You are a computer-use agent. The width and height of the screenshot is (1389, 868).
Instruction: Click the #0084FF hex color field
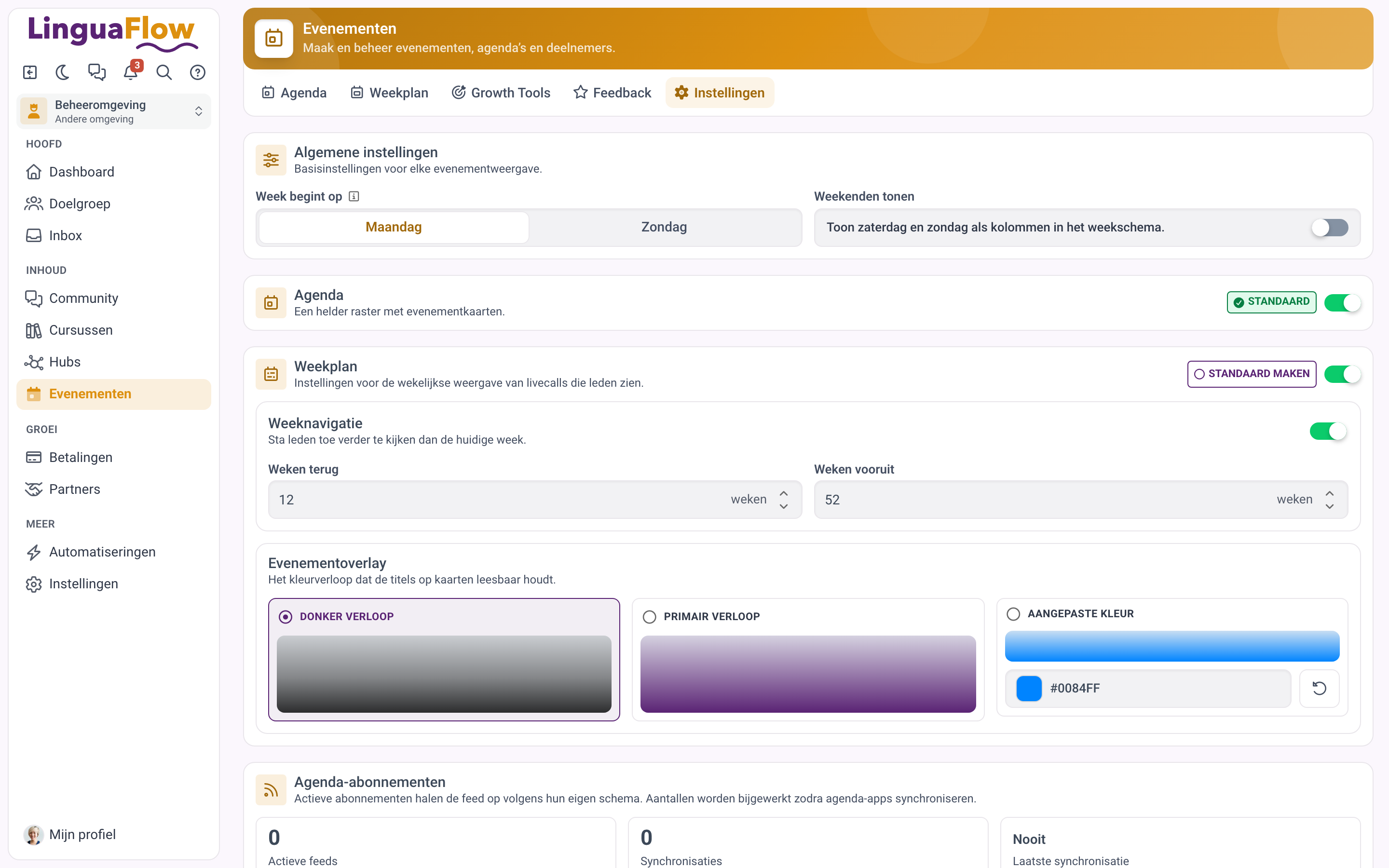[1148, 688]
